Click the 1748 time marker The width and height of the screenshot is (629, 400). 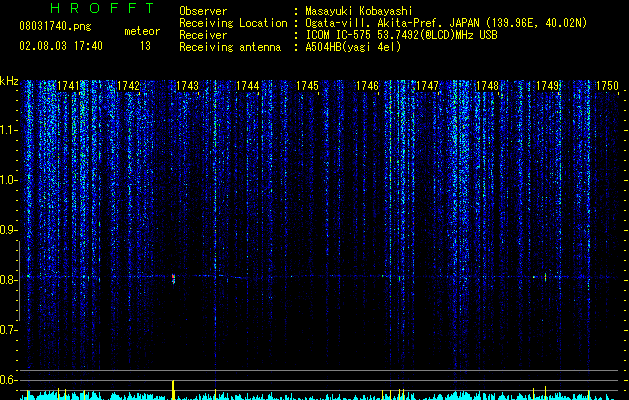(x=487, y=86)
